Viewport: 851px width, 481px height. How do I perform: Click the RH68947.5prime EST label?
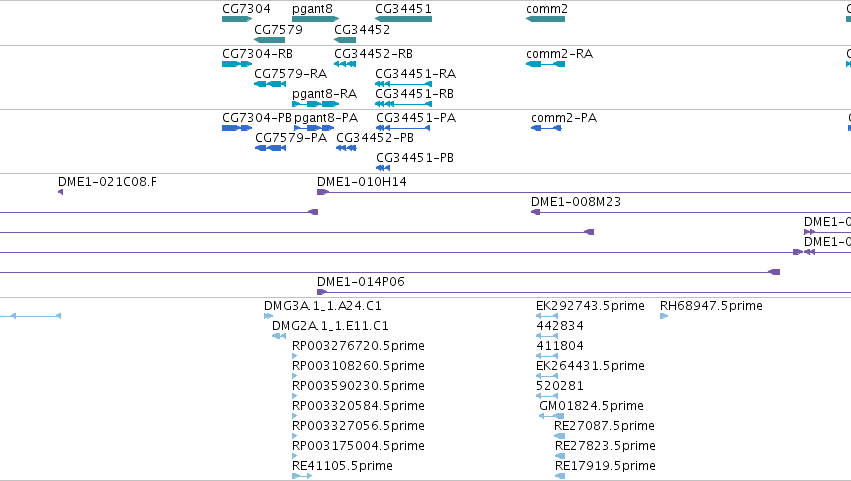(x=712, y=306)
